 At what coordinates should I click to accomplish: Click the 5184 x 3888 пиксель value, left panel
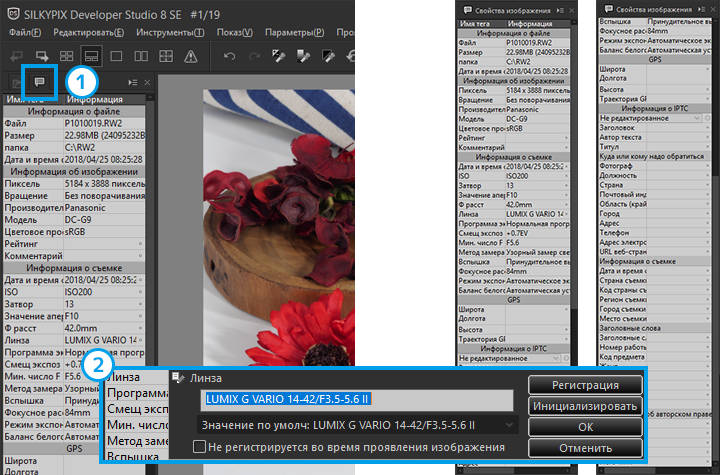(105, 184)
